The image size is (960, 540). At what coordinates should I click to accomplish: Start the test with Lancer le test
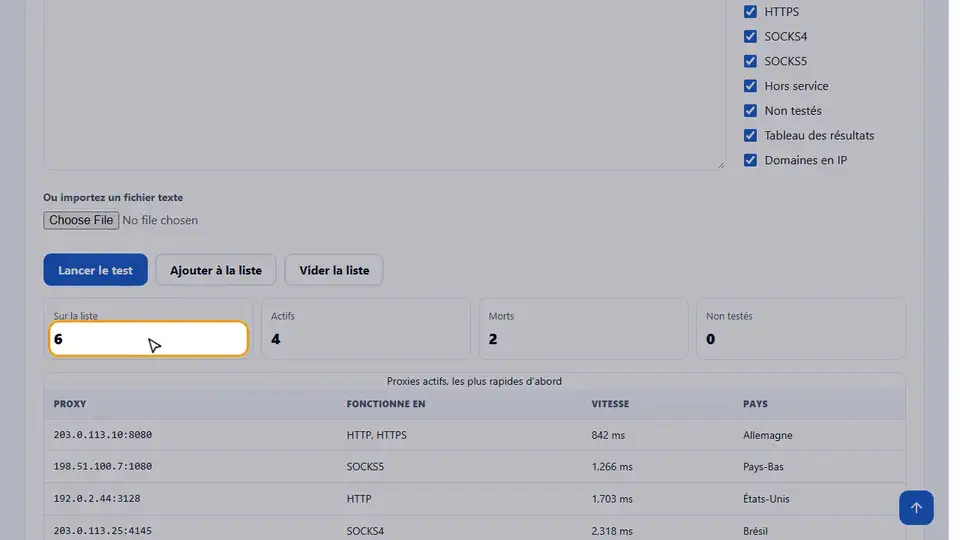96,270
